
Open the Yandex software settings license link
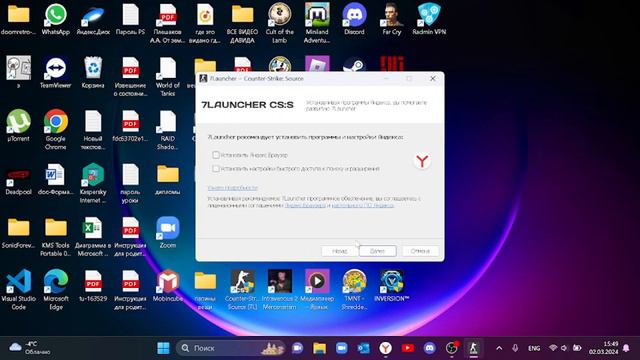click(363, 205)
